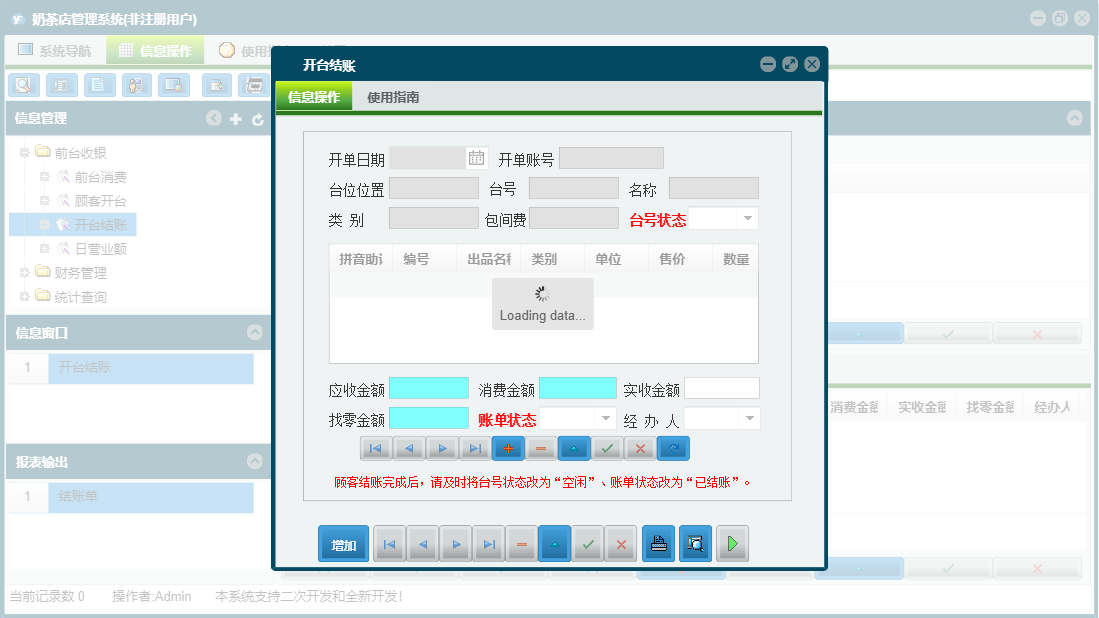Click the calendar icon beside 开单日期
The width and height of the screenshot is (1099, 618).
pyautogui.click(x=477, y=157)
